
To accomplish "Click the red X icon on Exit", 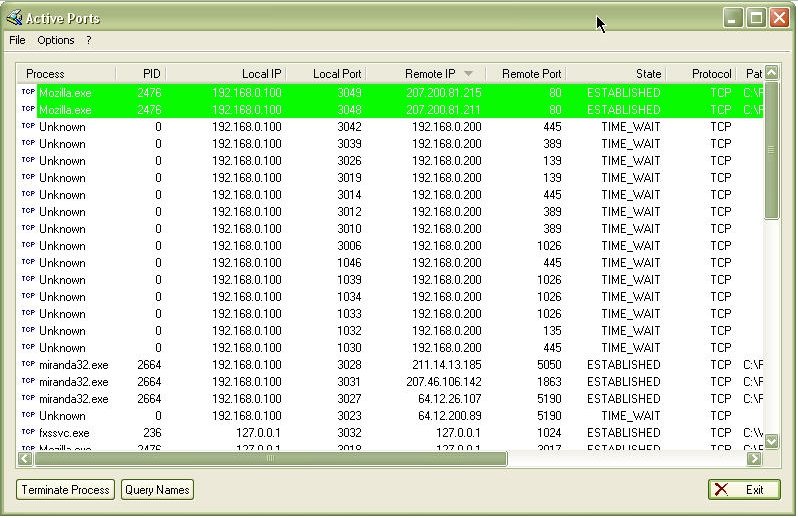I will coord(721,490).
